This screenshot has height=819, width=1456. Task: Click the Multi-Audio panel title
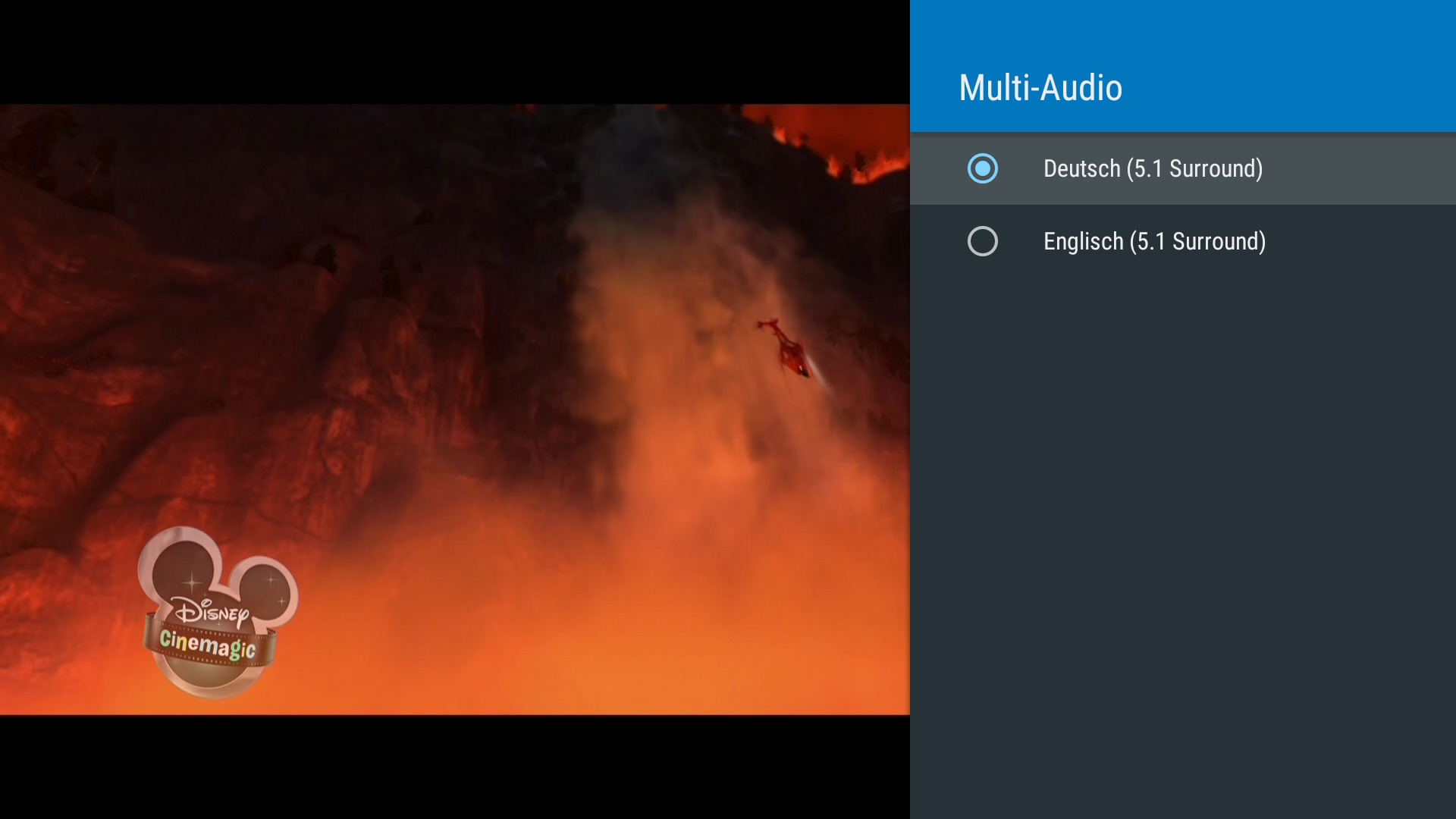(1040, 88)
